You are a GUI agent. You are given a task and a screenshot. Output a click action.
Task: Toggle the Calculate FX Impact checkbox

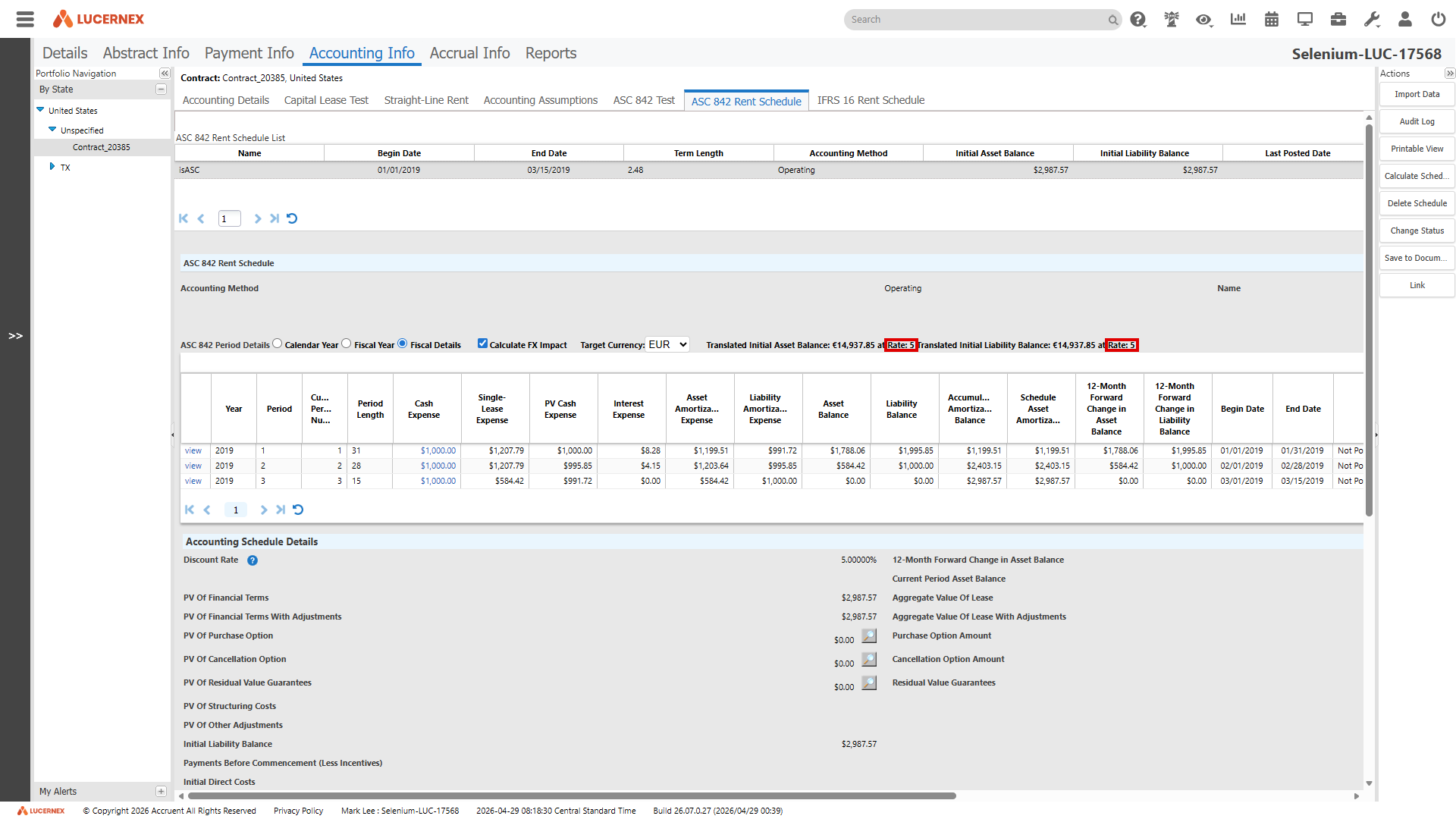tap(482, 344)
